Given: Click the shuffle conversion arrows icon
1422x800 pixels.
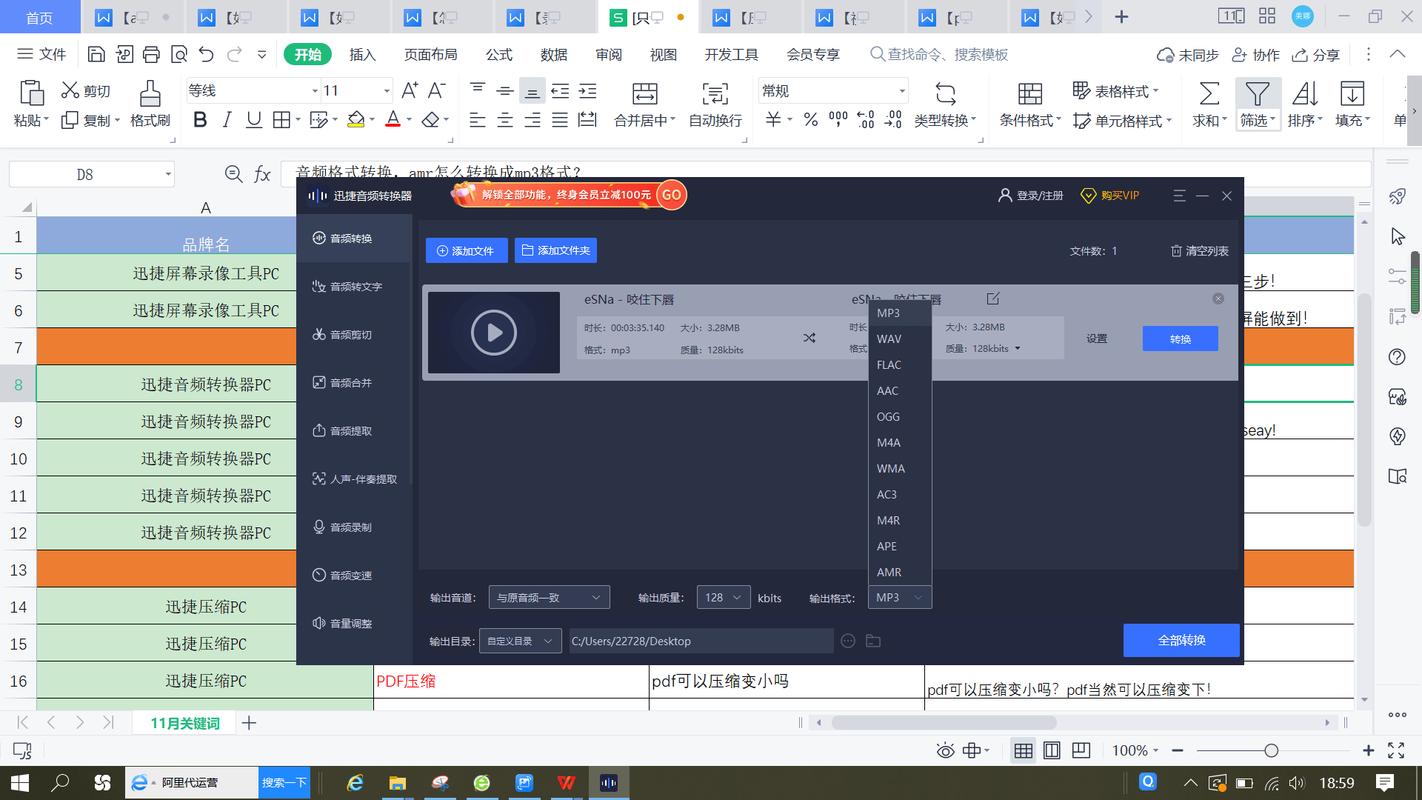Looking at the screenshot, I should pyautogui.click(x=809, y=338).
